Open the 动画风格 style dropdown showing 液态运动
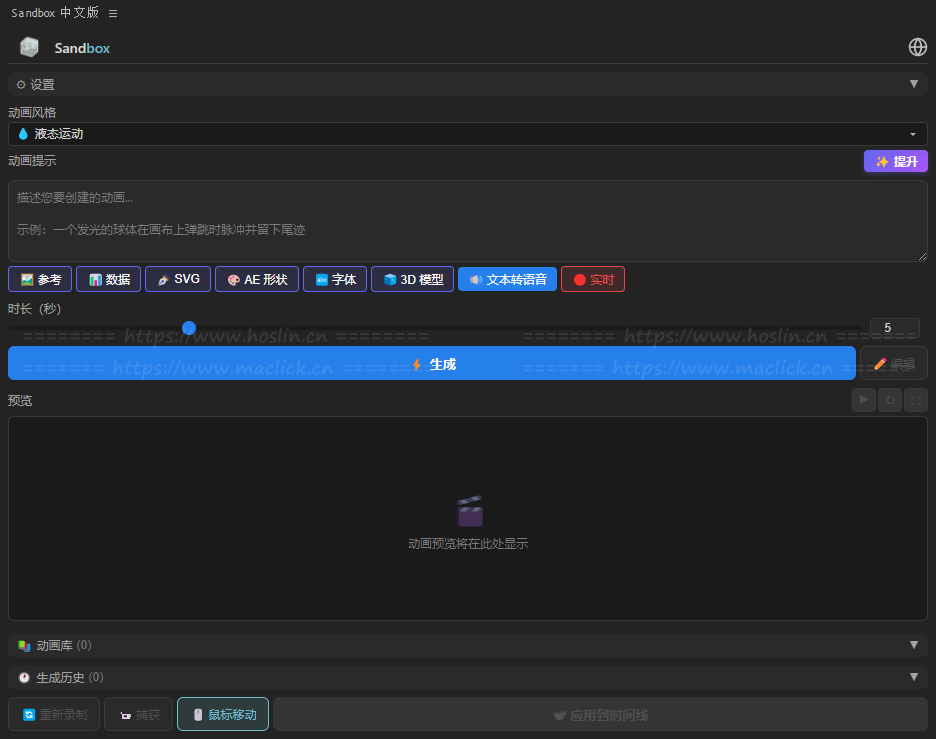Image resolution: width=936 pixels, height=739 pixels. pyautogui.click(x=467, y=134)
